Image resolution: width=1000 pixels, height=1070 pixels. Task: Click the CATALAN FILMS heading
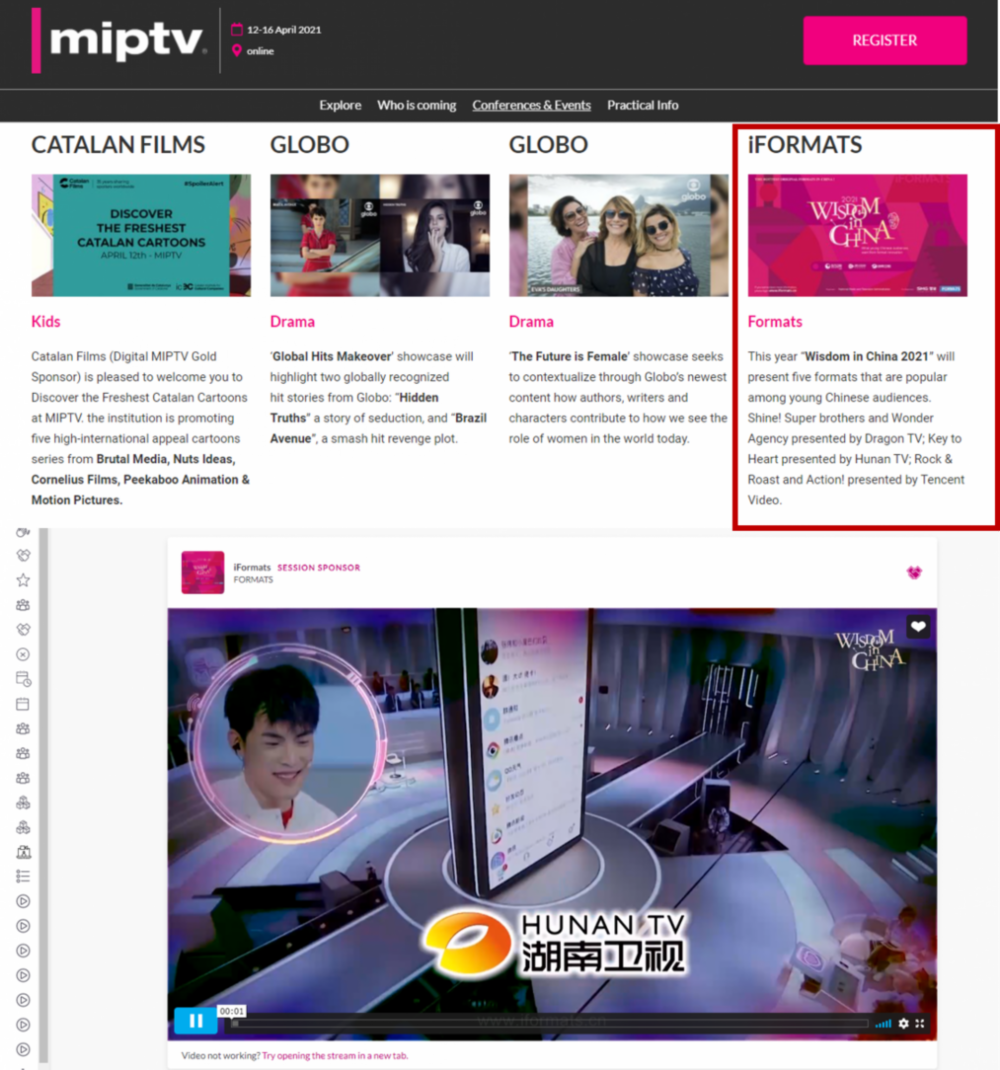click(x=118, y=145)
